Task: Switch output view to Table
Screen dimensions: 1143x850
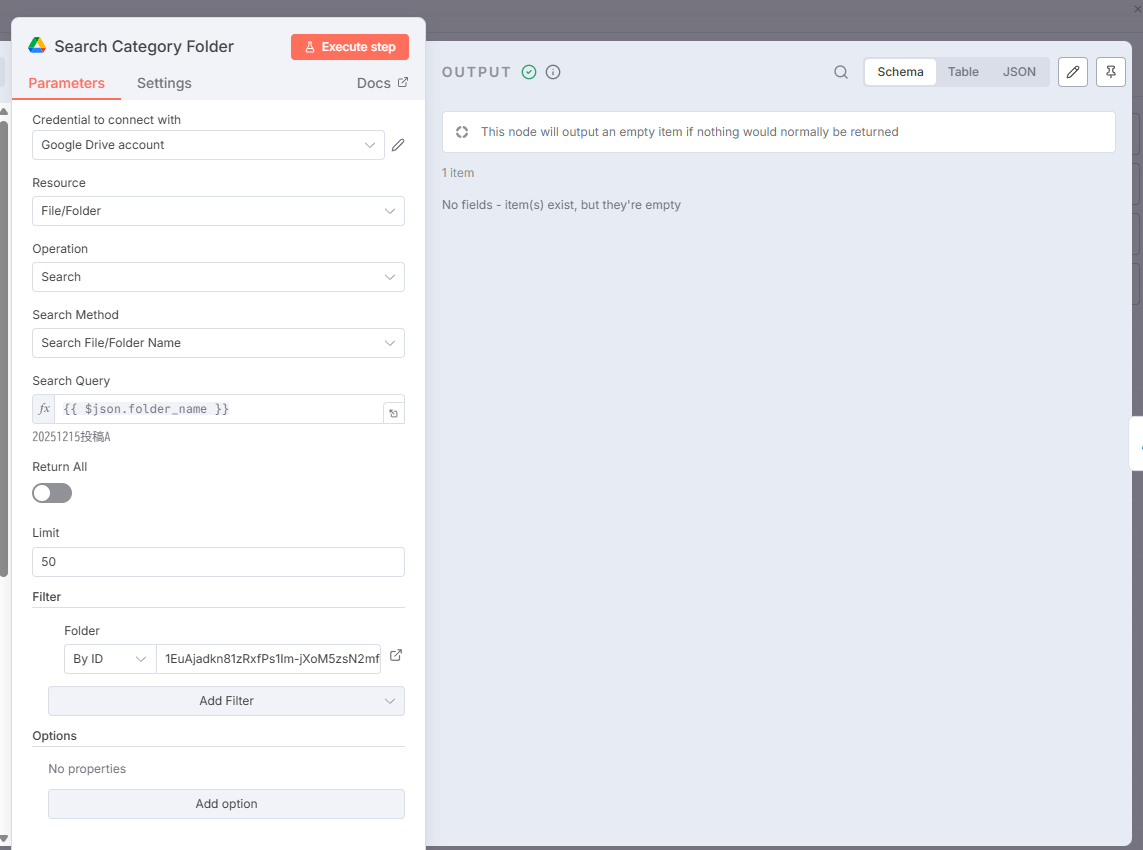Action: (x=963, y=72)
